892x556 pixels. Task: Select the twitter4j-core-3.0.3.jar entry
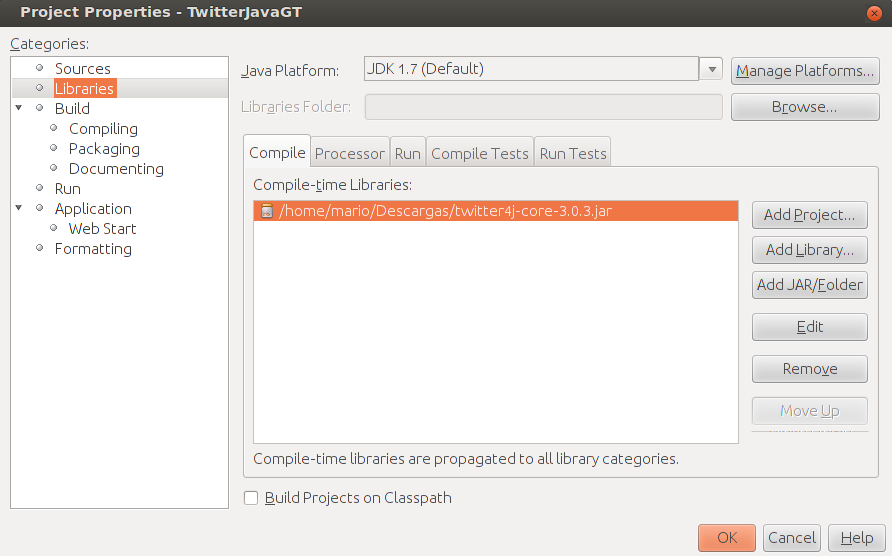point(496,211)
